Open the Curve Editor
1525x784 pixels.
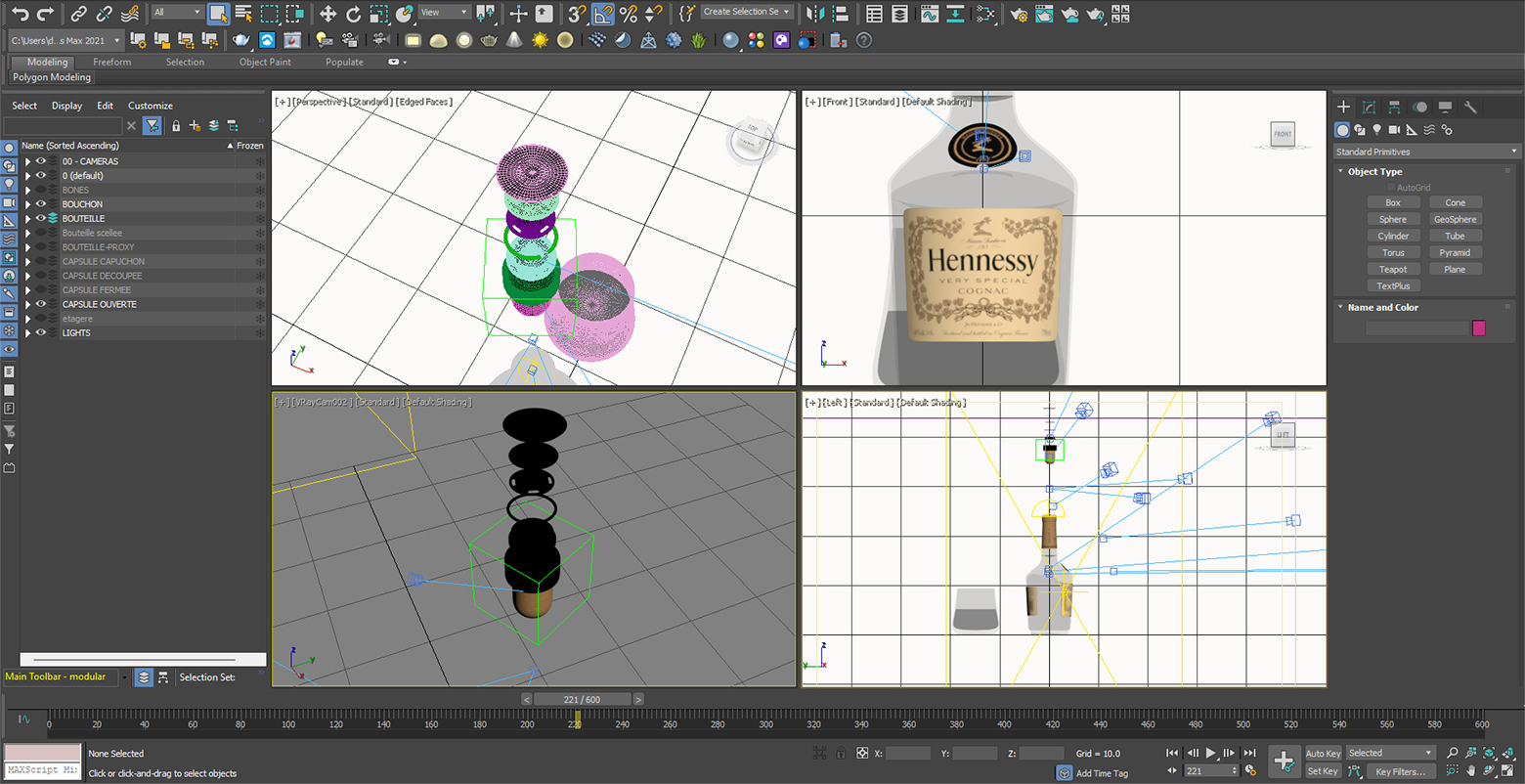pos(930,14)
